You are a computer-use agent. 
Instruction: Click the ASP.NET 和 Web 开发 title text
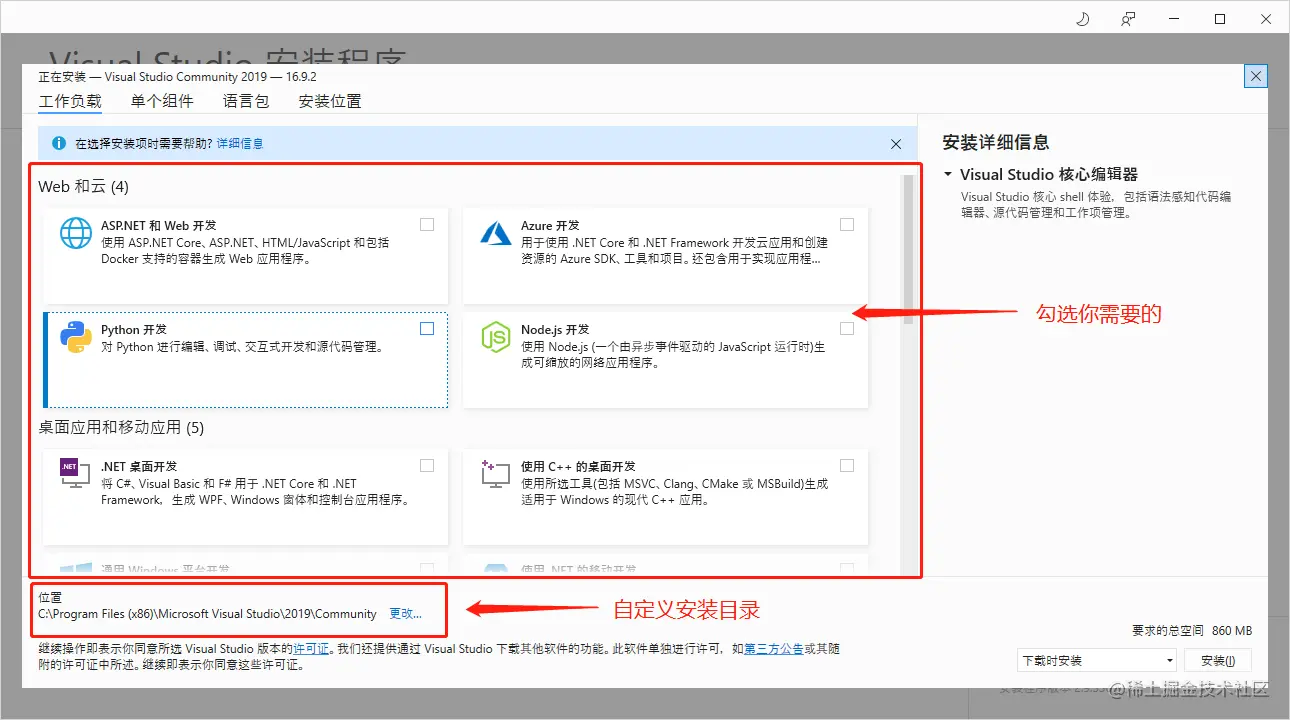[158, 226]
